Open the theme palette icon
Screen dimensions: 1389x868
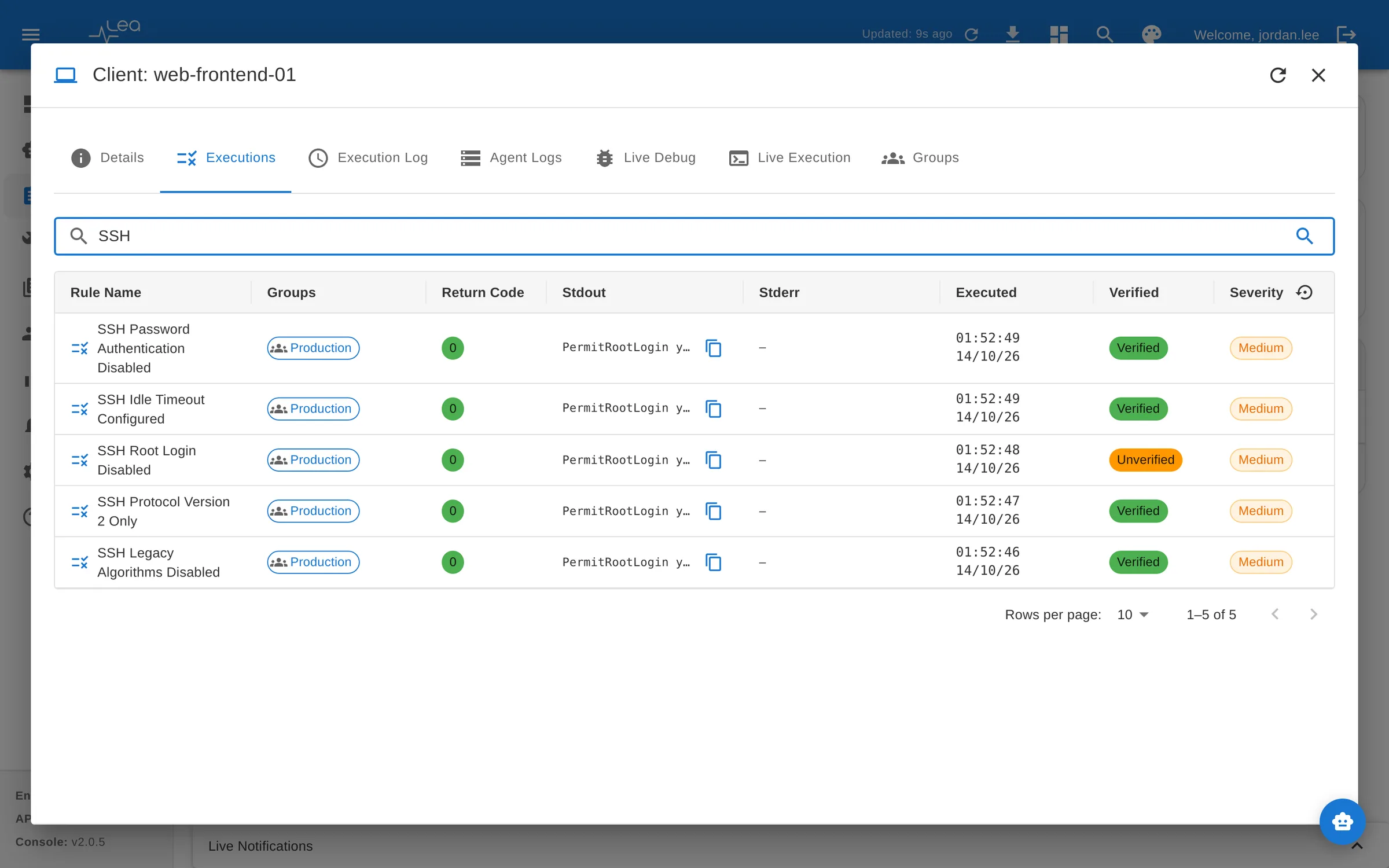tap(1151, 34)
